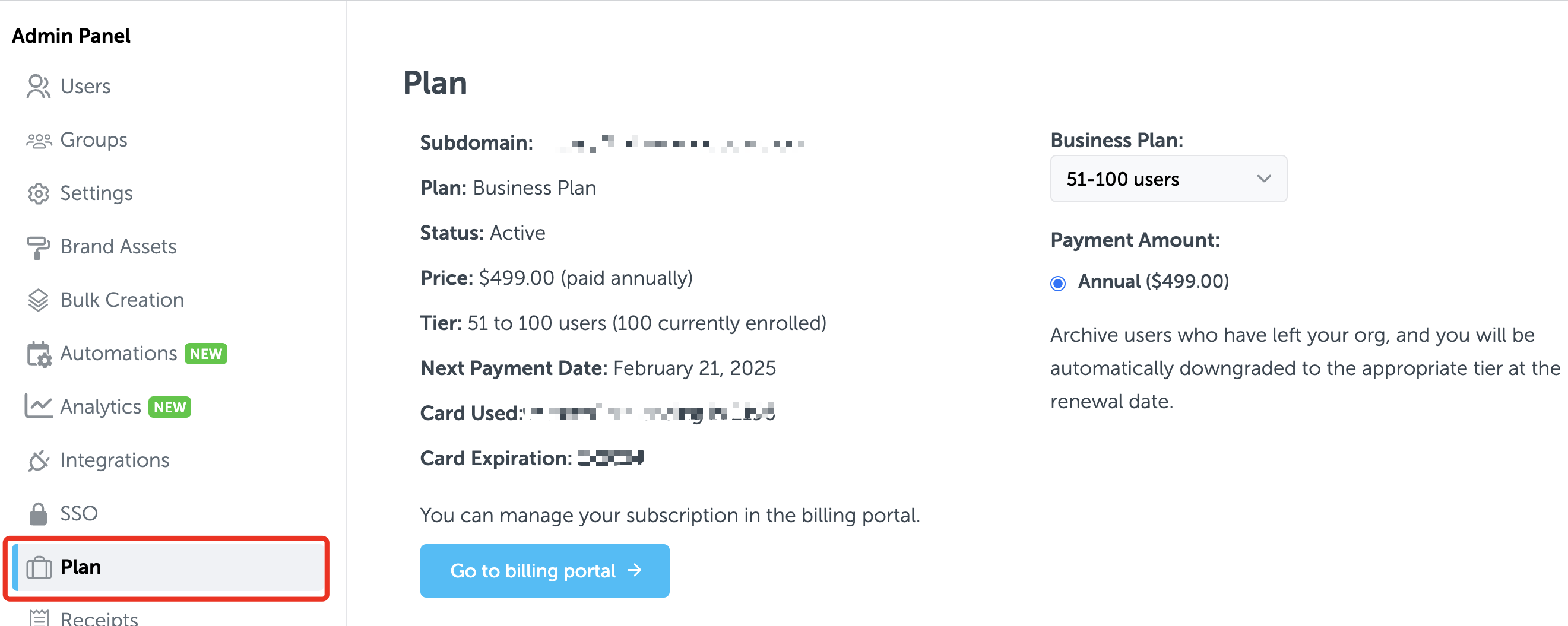1568x626 pixels.
Task: Click the Integrations plug icon
Action: [39, 460]
